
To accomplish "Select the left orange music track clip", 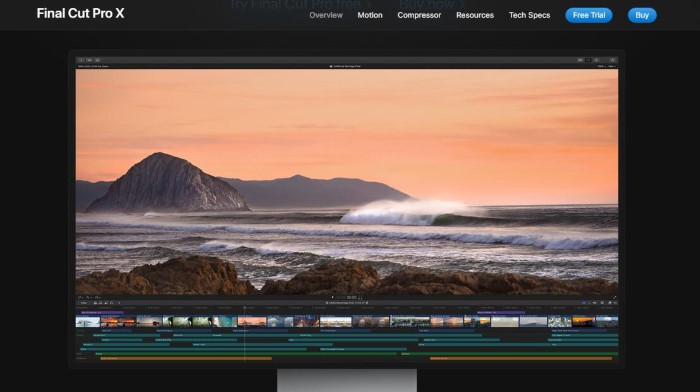I will (186, 358).
